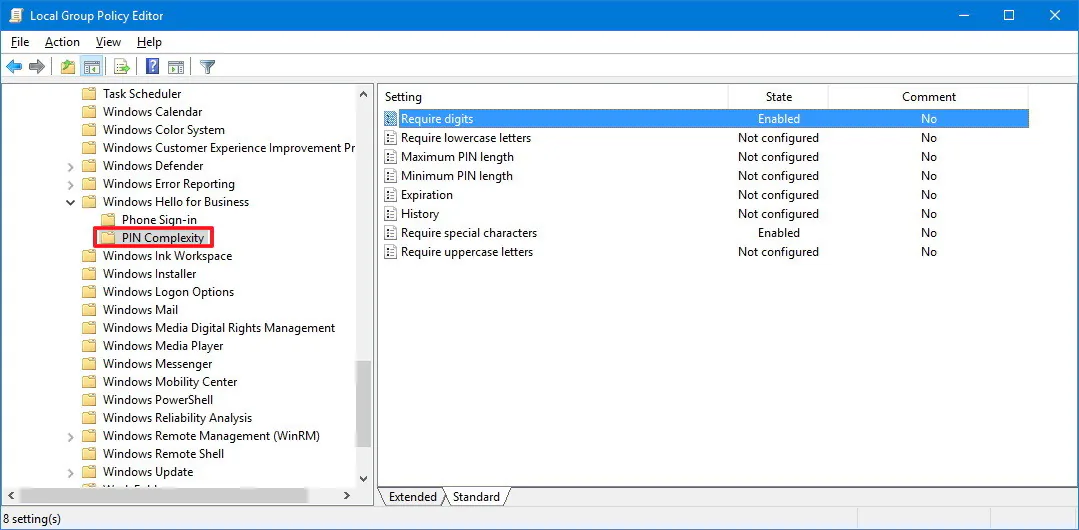Viewport: 1079px width, 530px height.
Task: Sort by the Comment column header
Action: (928, 97)
